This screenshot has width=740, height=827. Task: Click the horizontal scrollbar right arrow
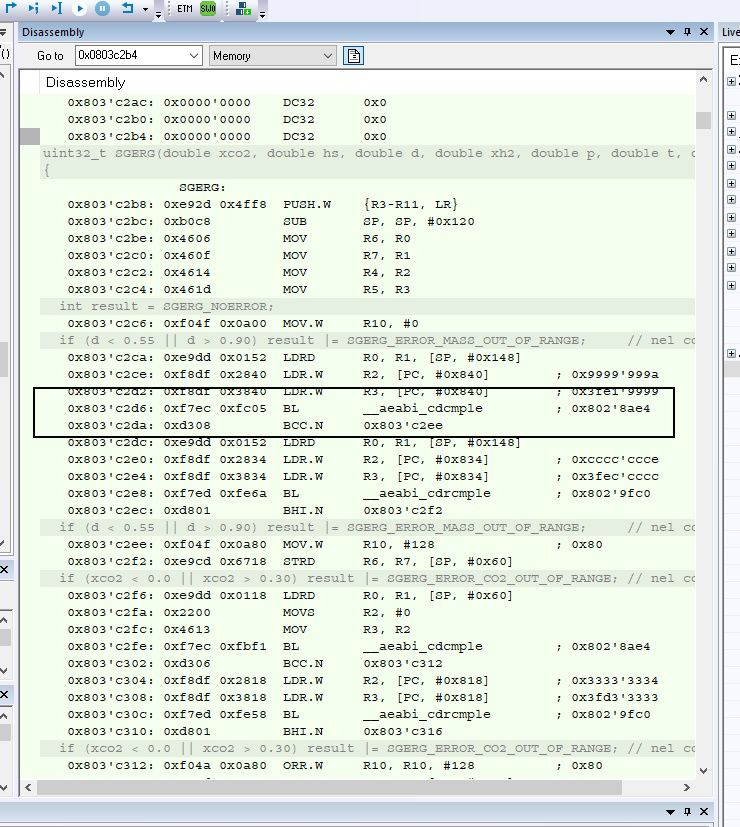click(686, 787)
